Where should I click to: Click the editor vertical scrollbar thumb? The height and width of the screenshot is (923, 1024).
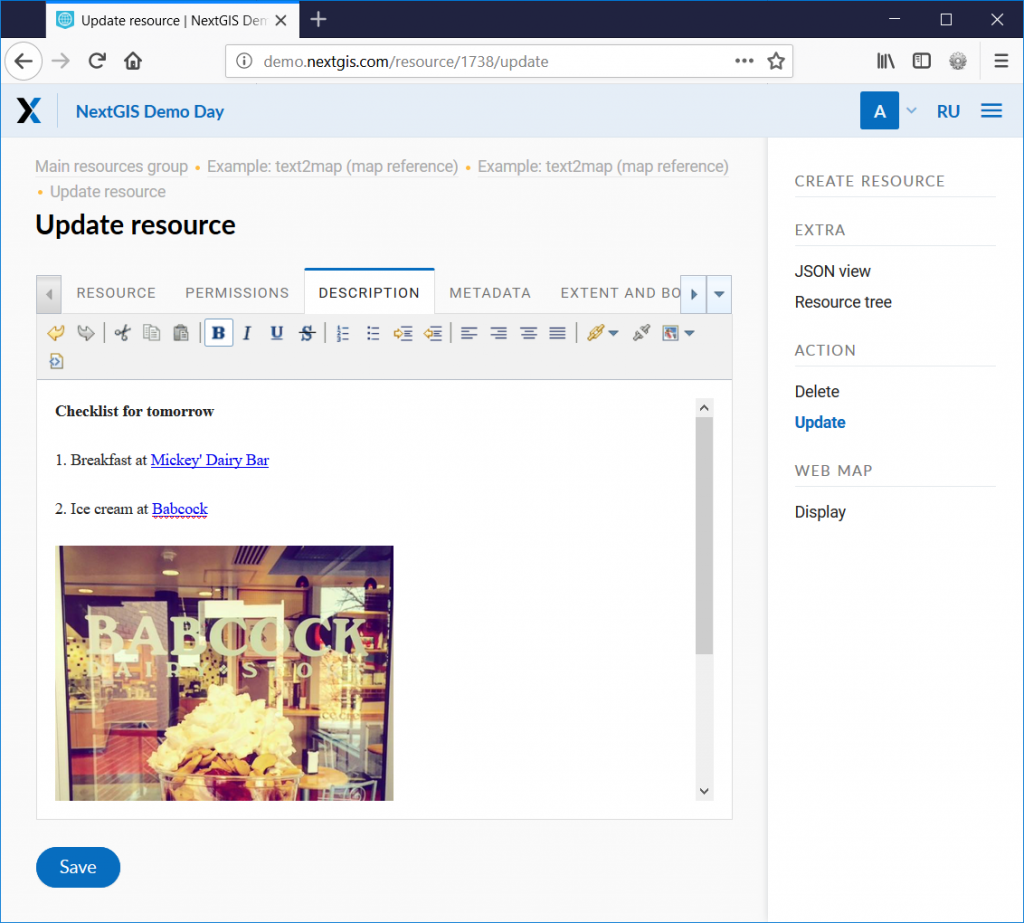coord(704,535)
